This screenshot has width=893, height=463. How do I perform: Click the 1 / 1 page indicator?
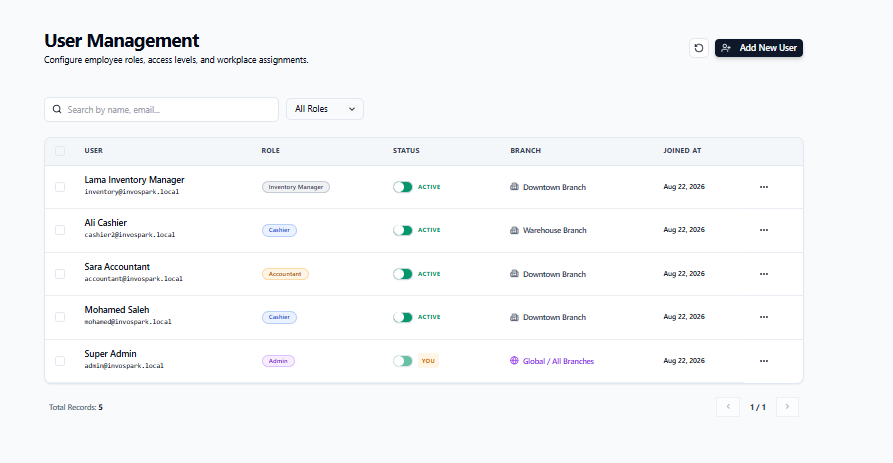tap(758, 407)
